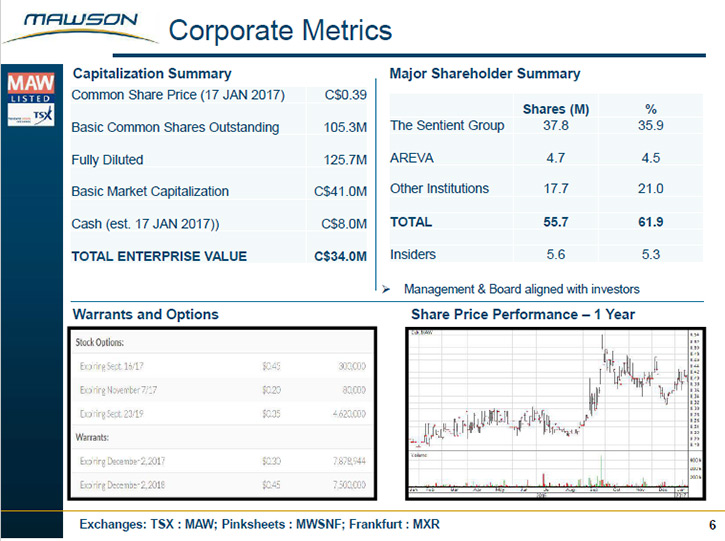
Task: Select Sentient Group 35.9 percent value
Action: point(651,125)
